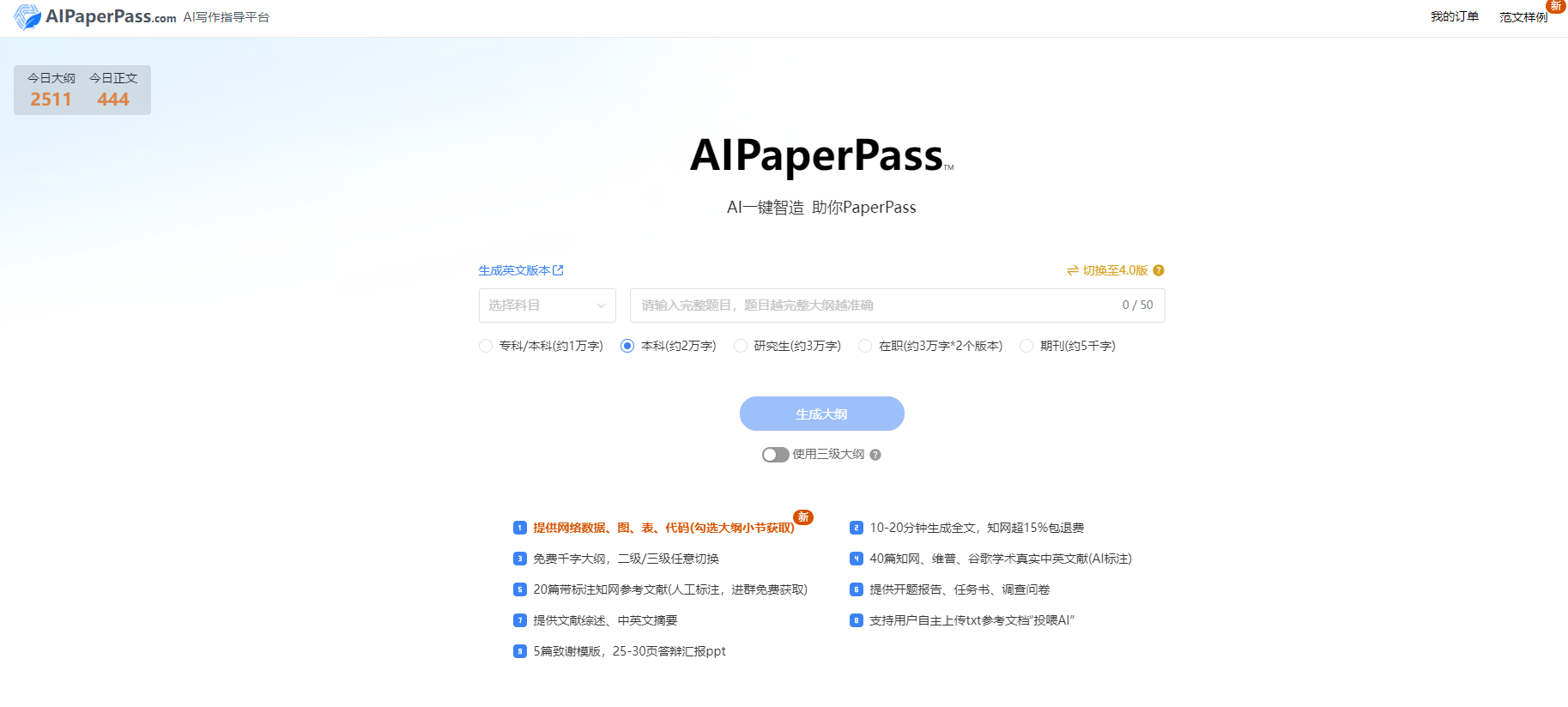
Task: Click the AIPaperPass logo icon in the header
Action: tap(27, 16)
